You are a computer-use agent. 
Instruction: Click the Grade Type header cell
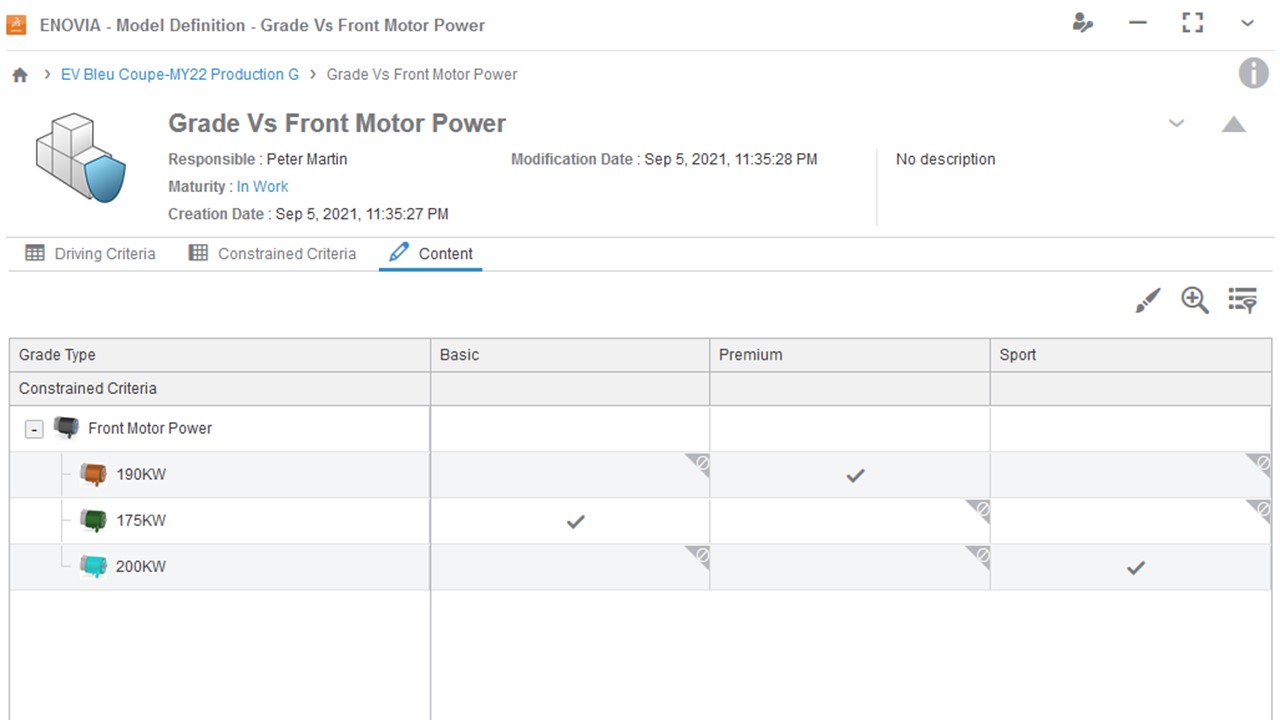pos(220,355)
